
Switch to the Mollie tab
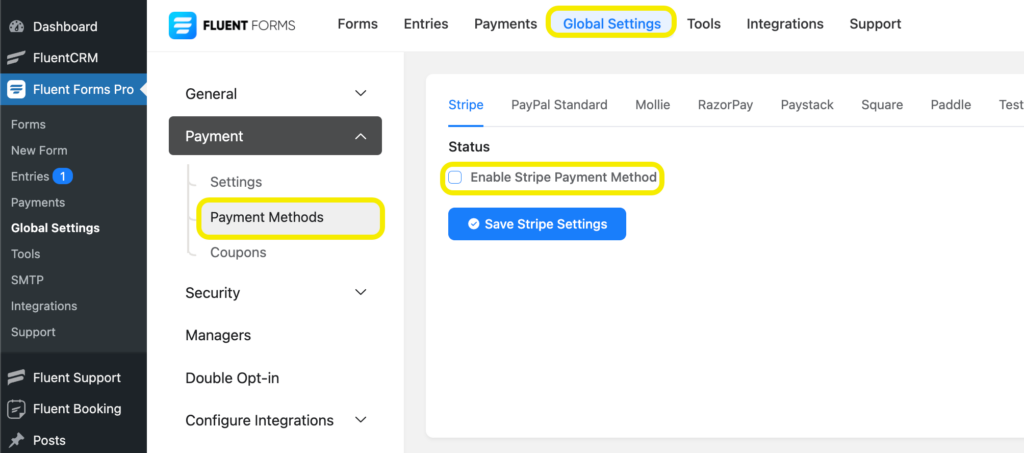[652, 105]
